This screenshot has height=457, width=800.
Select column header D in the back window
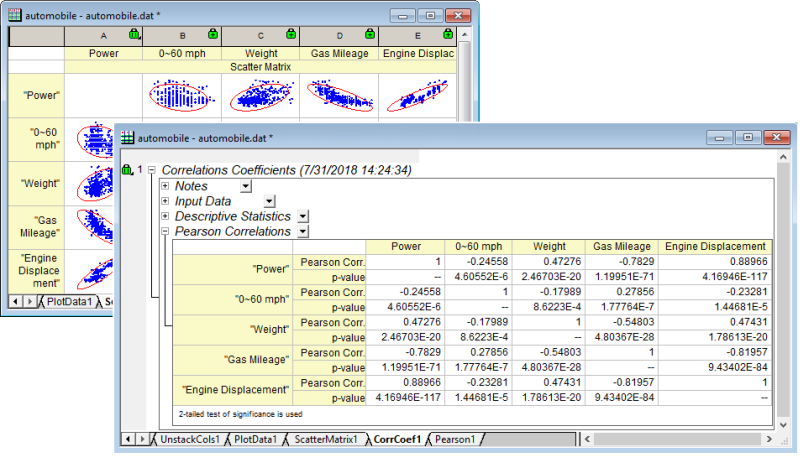(339, 36)
